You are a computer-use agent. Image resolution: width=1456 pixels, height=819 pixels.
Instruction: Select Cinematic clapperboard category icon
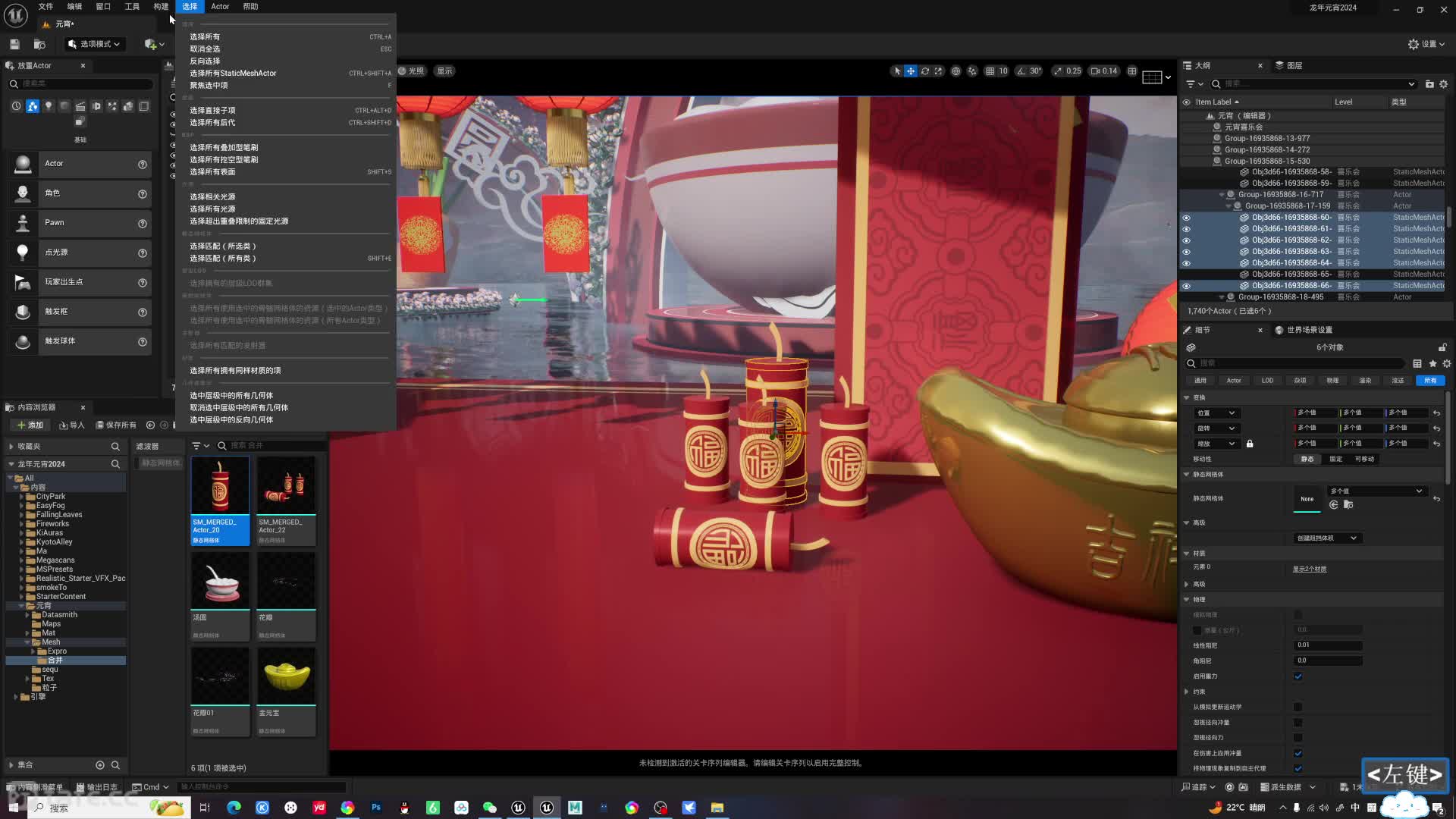pyautogui.click(x=80, y=106)
